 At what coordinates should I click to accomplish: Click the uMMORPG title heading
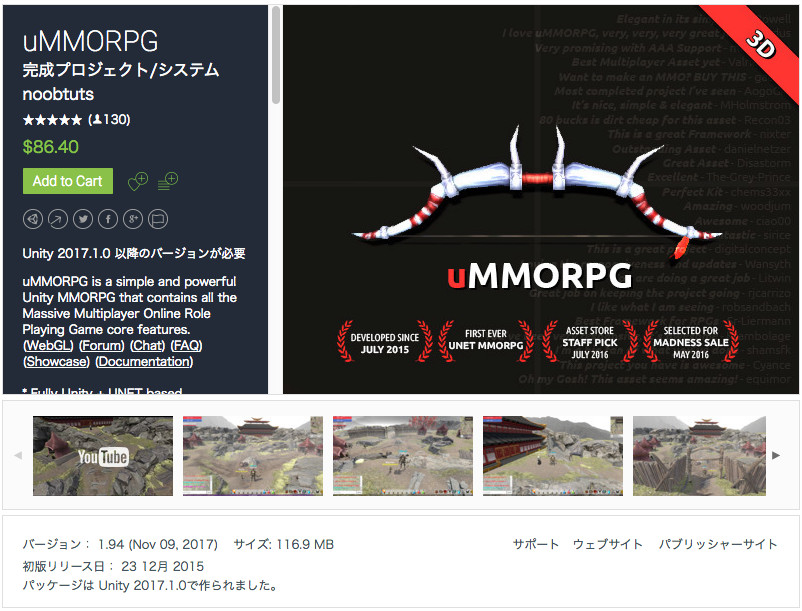[x=91, y=41]
